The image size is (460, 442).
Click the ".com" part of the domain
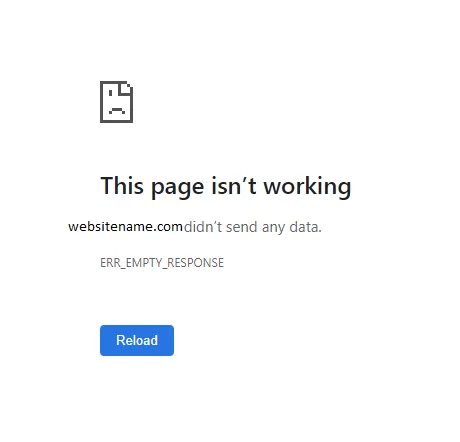click(168, 227)
